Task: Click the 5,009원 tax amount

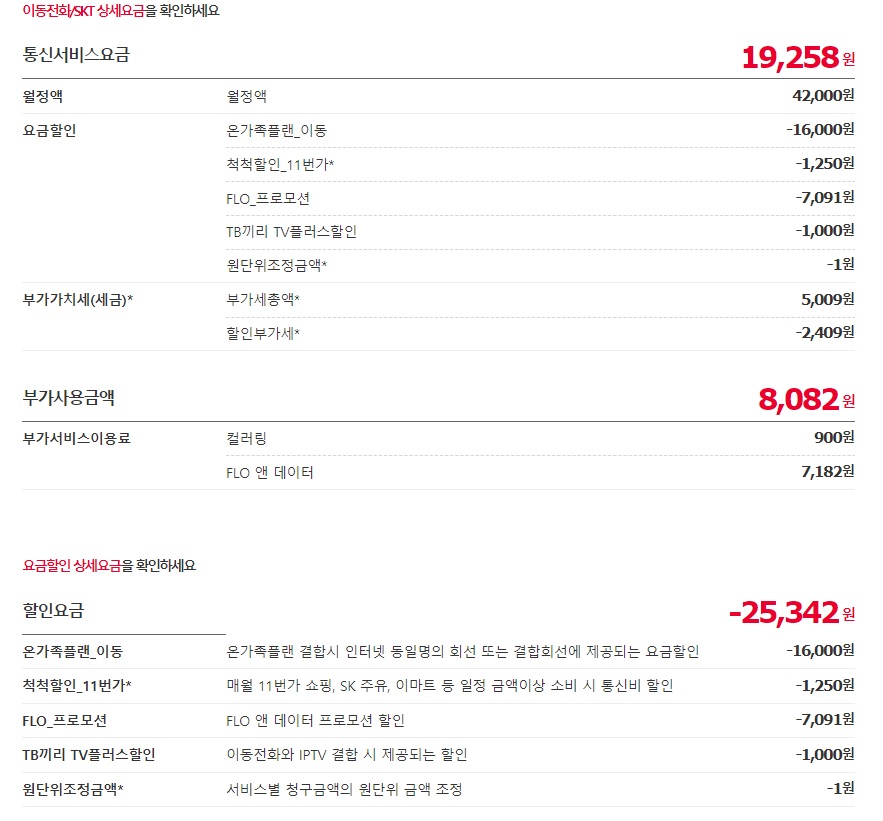Action: tap(827, 299)
